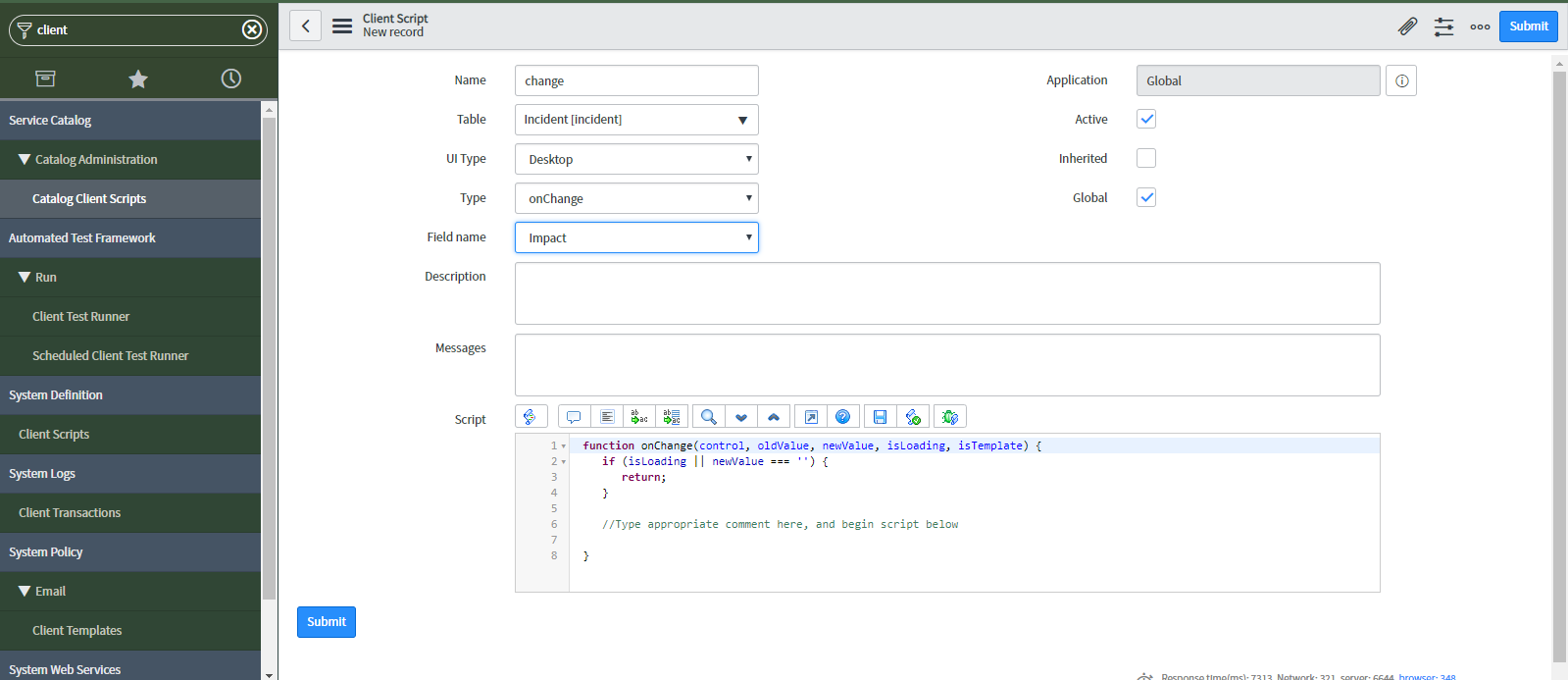Click the format code icon
The height and width of the screenshot is (680, 1568).
click(x=607, y=417)
